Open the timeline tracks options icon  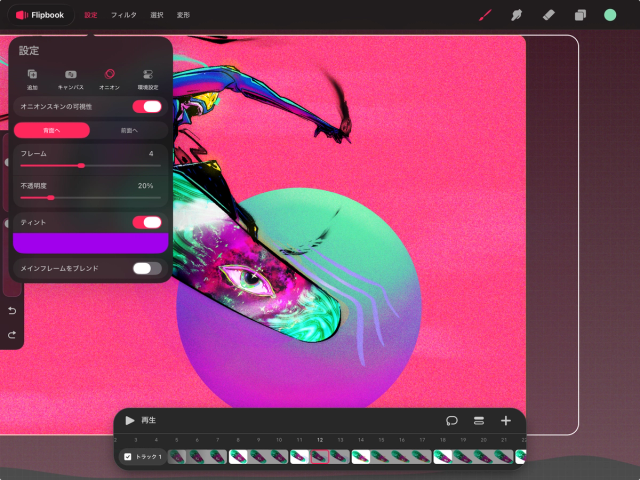pos(479,420)
